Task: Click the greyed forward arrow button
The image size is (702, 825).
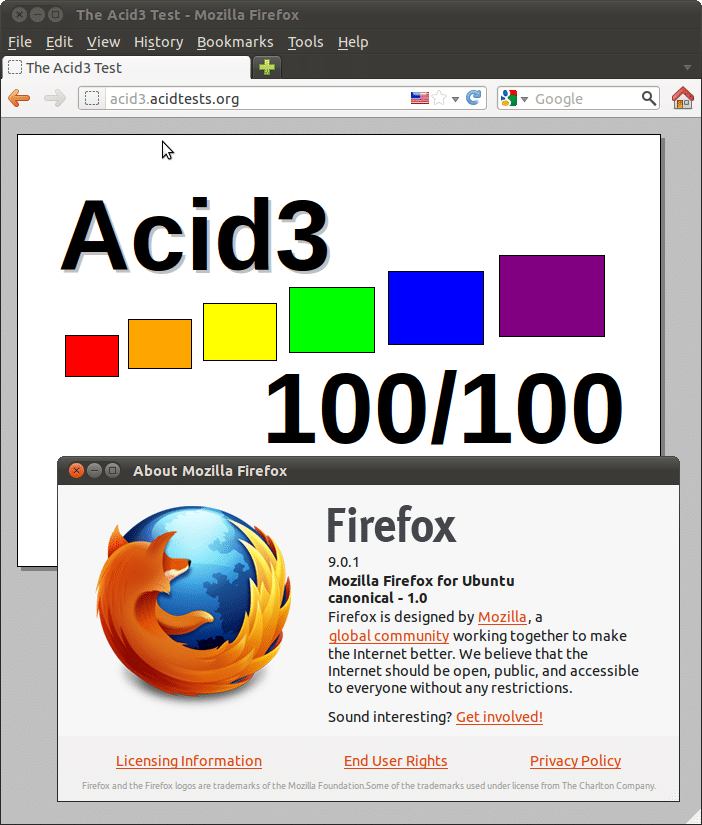Action: [55, 98]
